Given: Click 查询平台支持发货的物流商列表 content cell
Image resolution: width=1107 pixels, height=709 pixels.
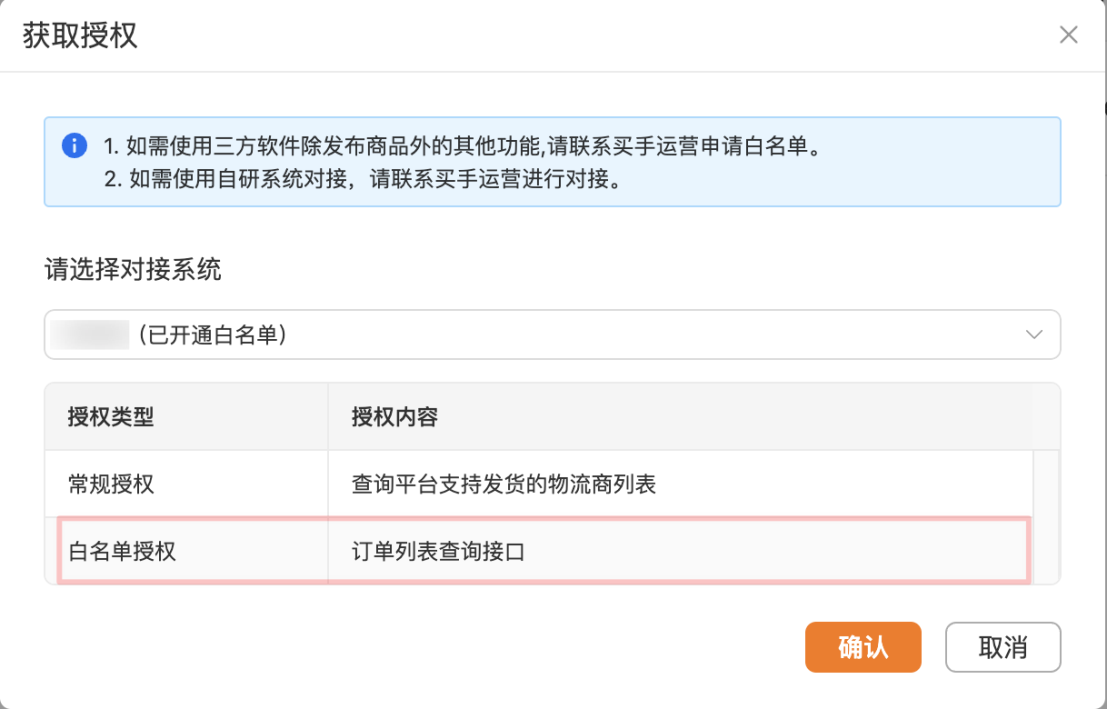Looking at the screenshot, I should [504, 484].
